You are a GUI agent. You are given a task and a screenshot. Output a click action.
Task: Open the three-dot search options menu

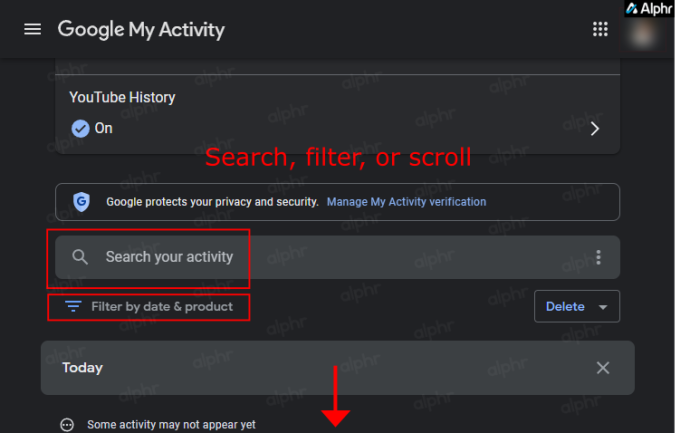[598, 257]
